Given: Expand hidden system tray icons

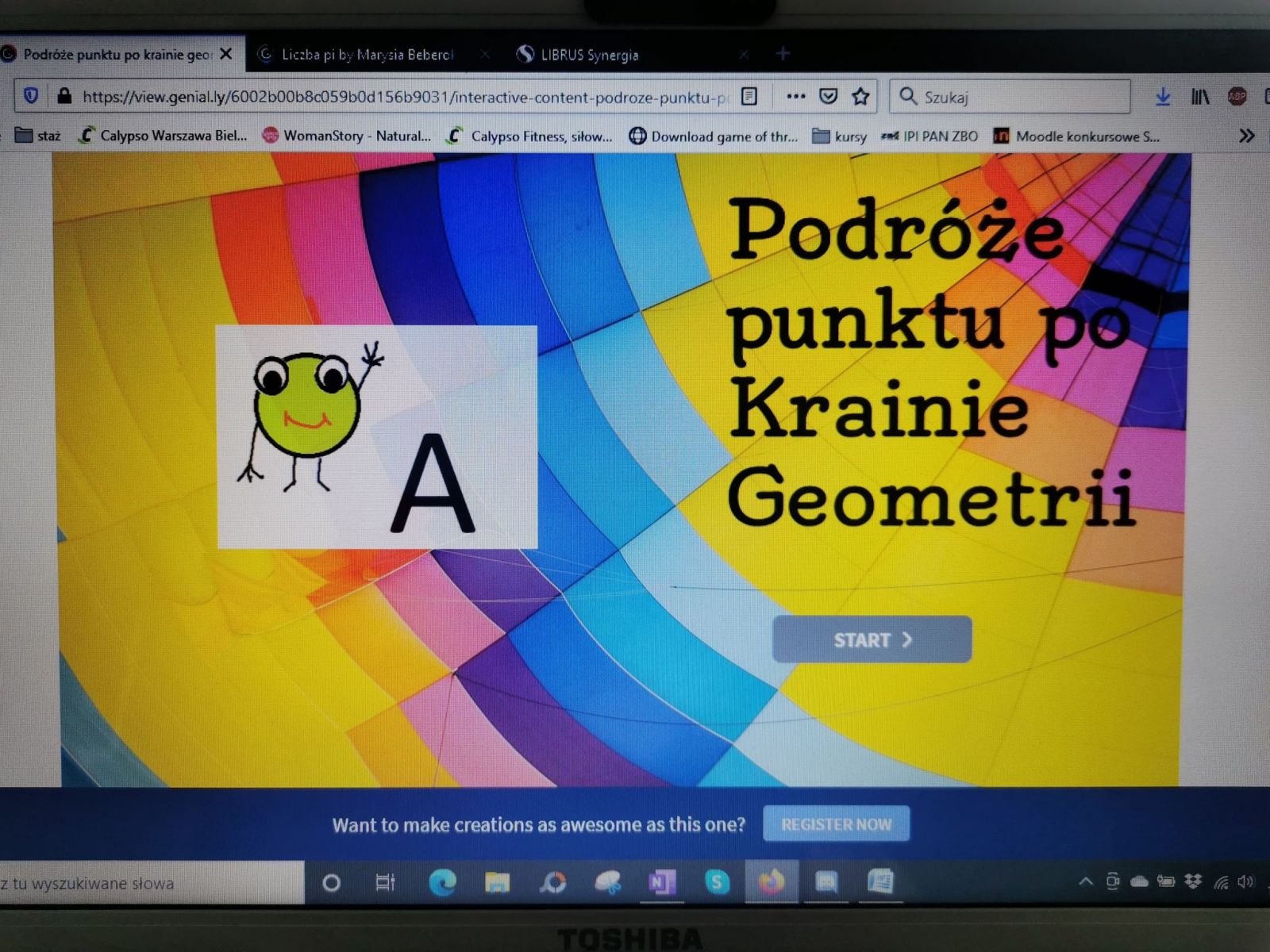Looking at the screenshot, I should tap(1086, 881).
